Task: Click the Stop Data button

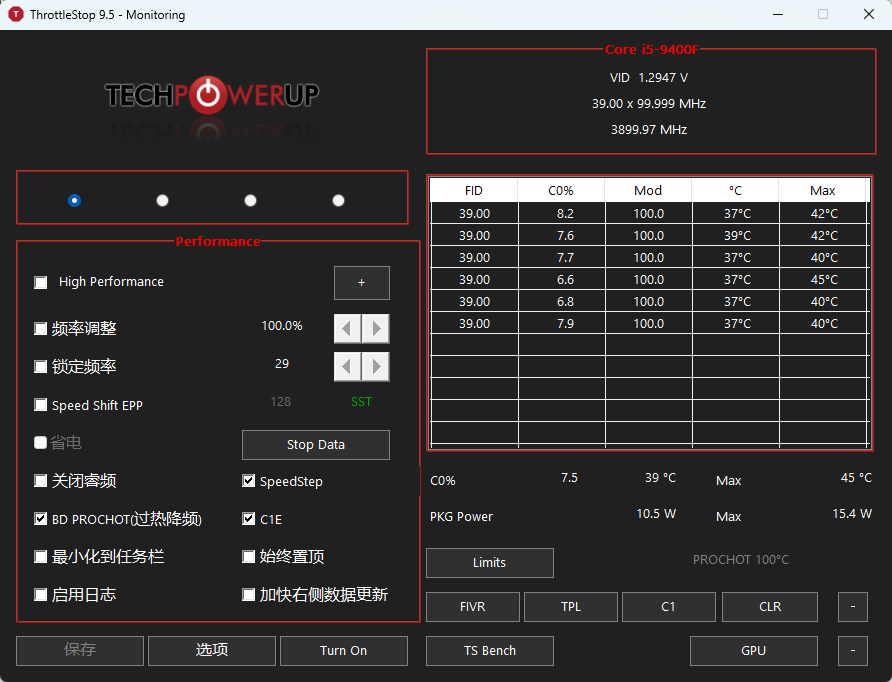Action: 316,445
